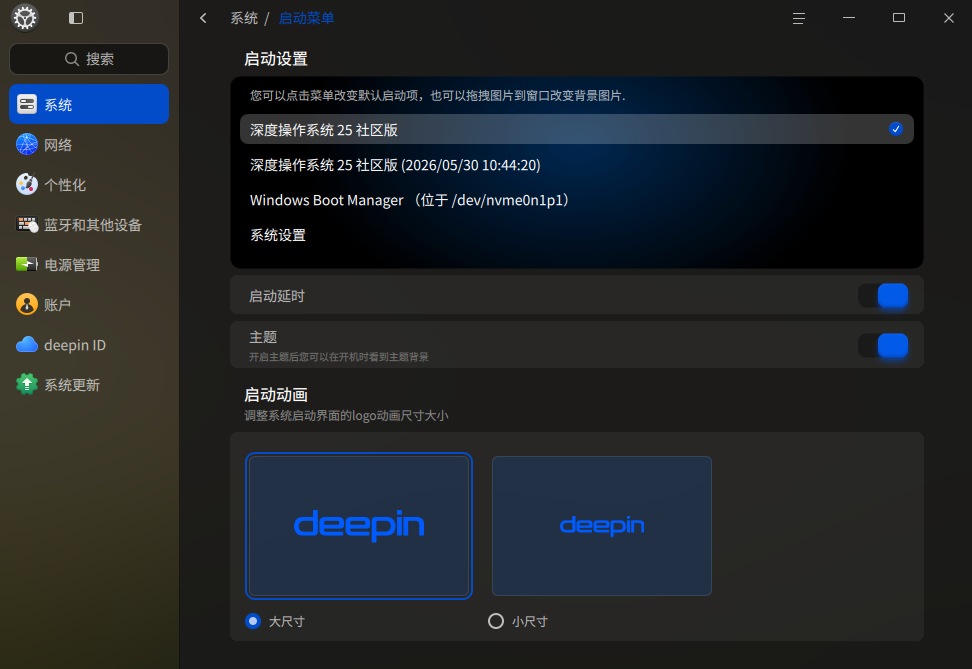Choose the large deepin logo thumbnail

(359, 526)
